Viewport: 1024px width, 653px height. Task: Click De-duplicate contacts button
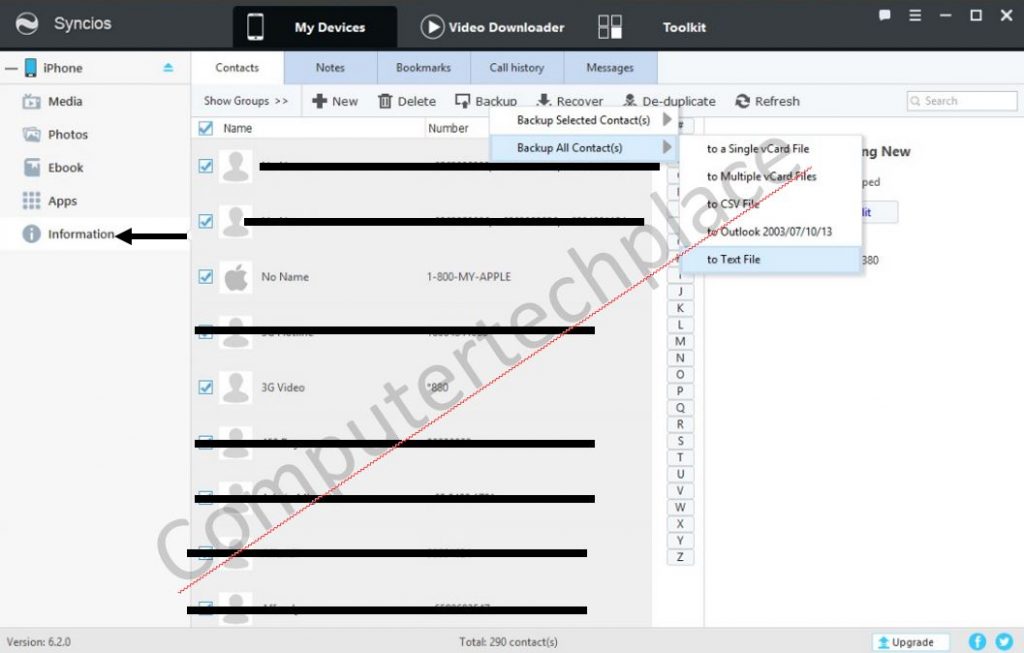[x=669, y=101]
